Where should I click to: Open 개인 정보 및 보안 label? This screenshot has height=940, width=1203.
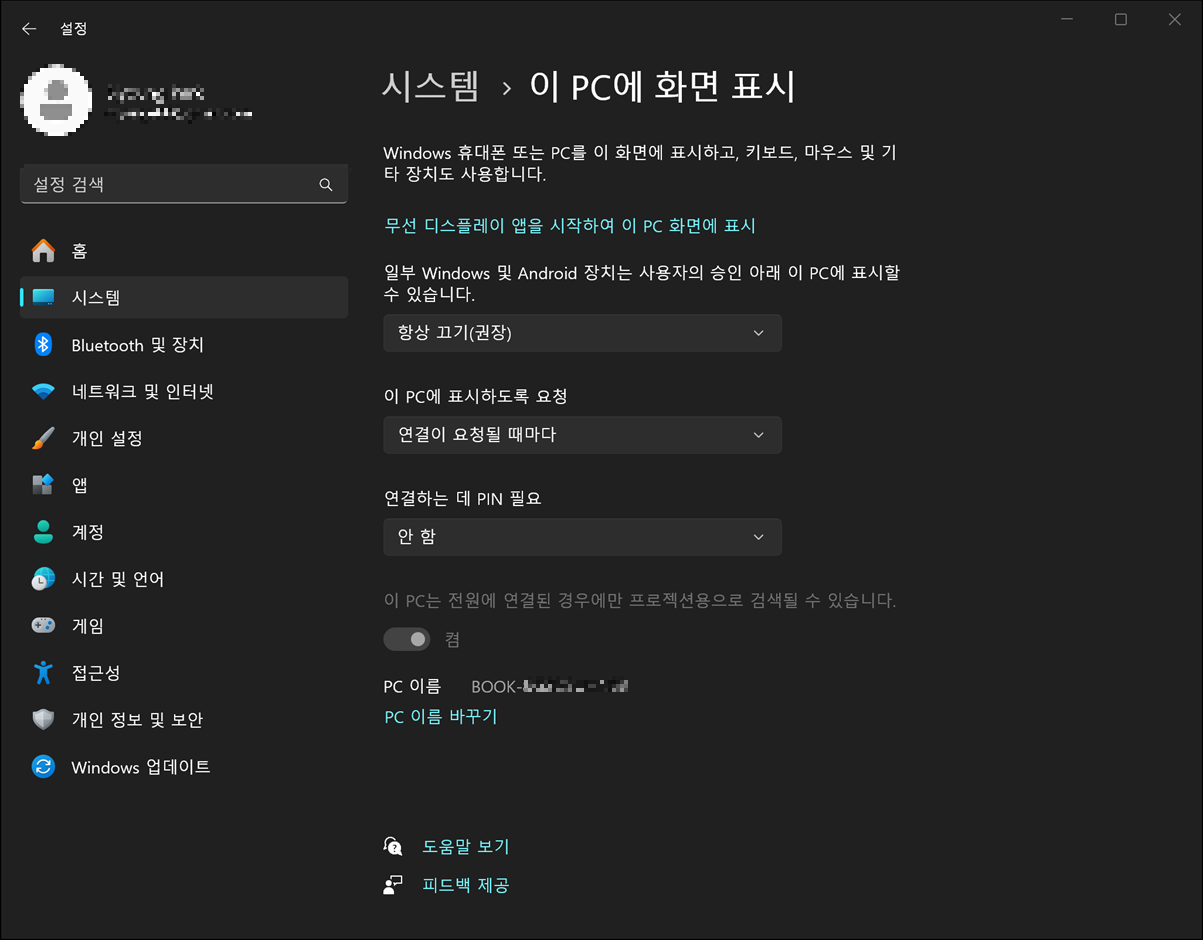click(137, 720)
